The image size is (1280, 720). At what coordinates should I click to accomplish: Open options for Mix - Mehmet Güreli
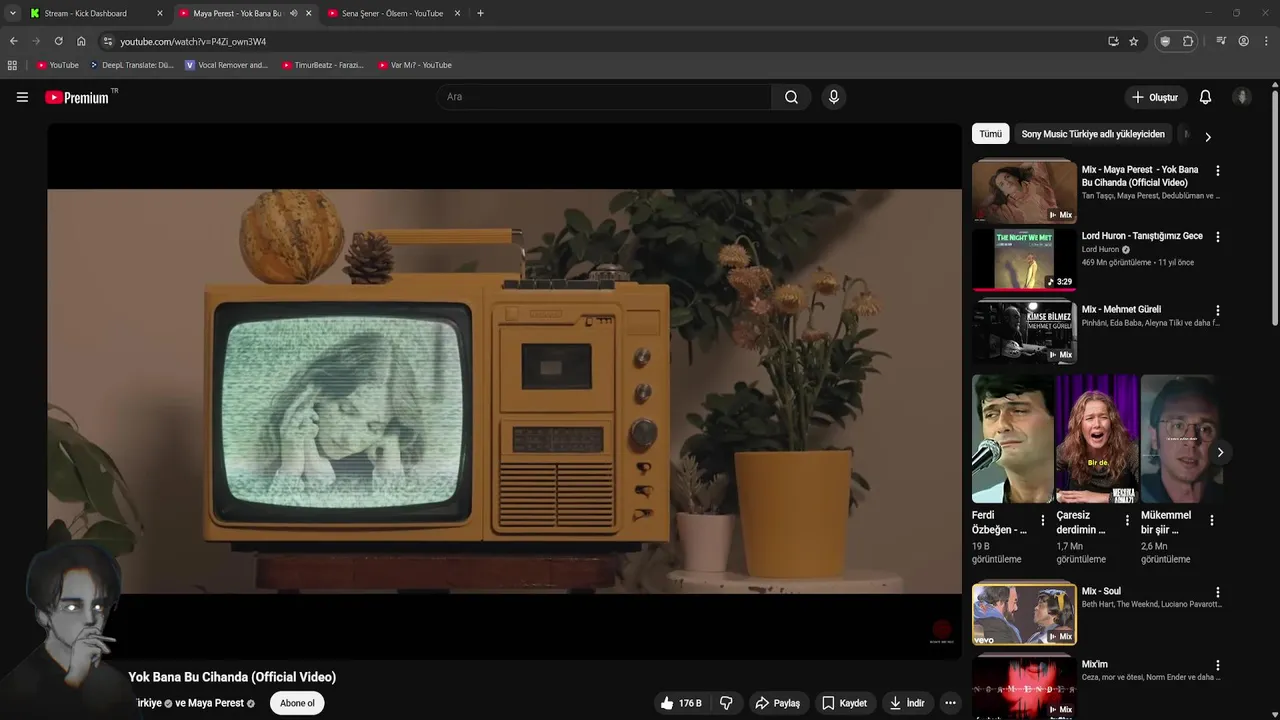point(1217,311)
